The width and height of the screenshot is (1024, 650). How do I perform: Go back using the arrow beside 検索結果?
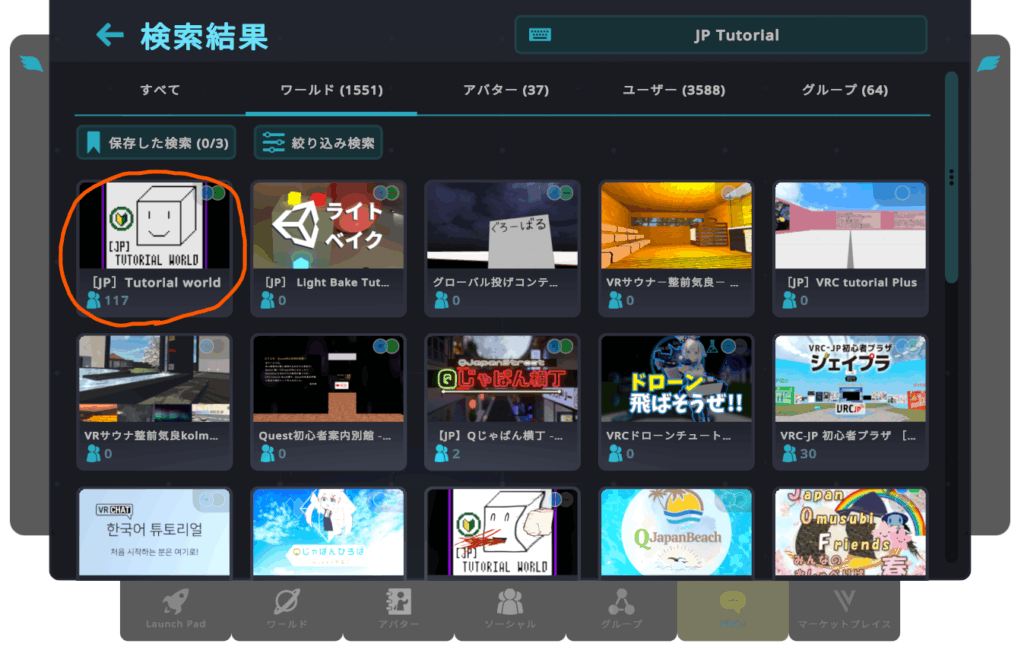(x=110, y=35)
